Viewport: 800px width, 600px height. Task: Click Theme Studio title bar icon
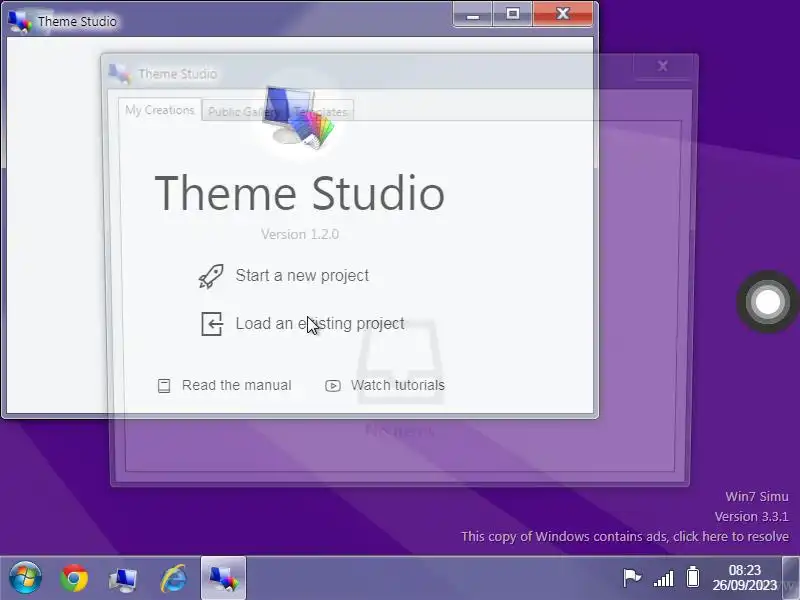[19, 21]
